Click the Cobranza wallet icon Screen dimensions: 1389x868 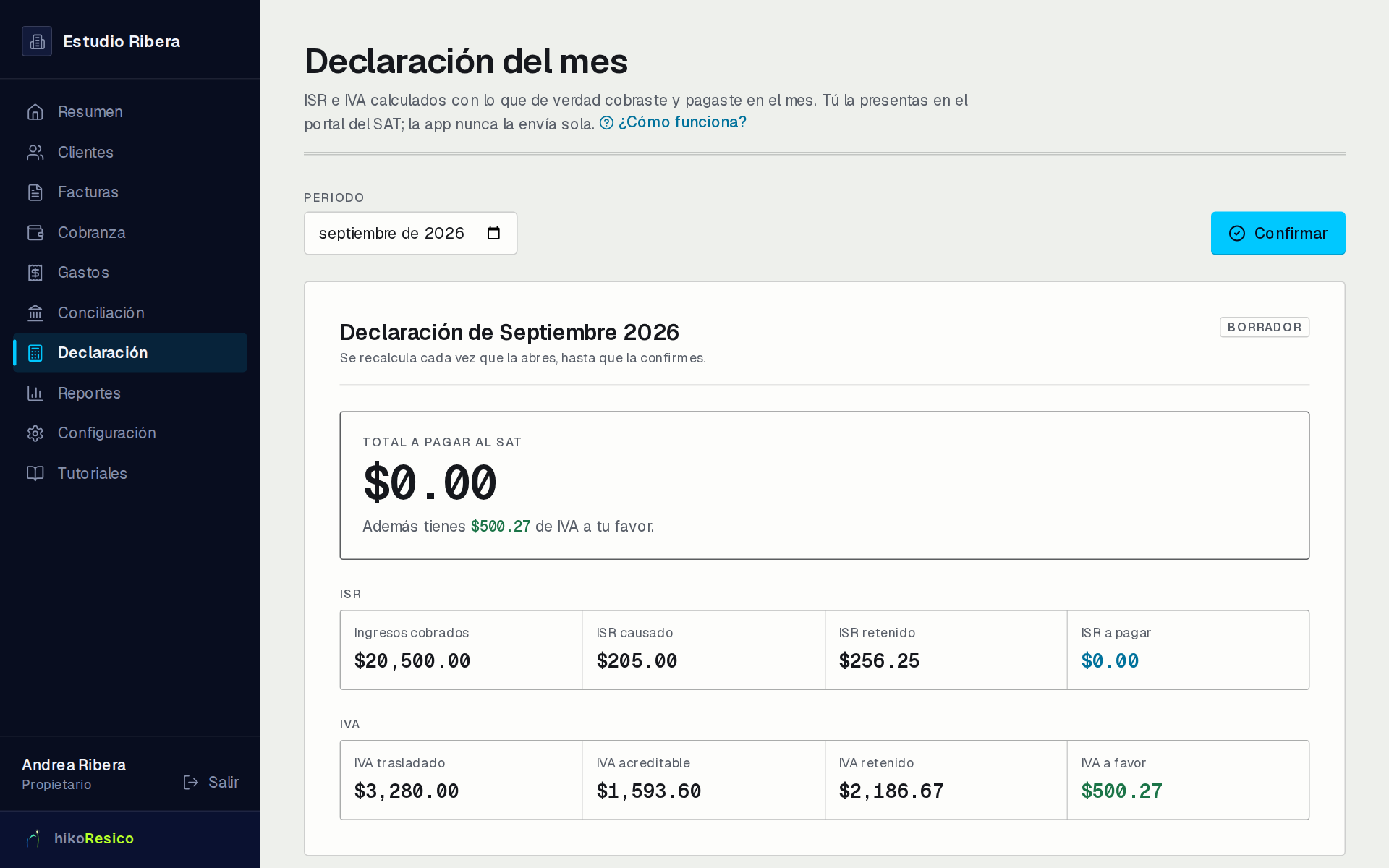click(x=35, y=233)
